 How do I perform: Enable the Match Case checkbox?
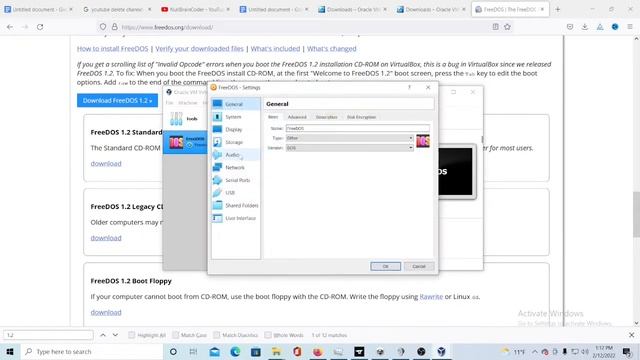click(176, 335)
